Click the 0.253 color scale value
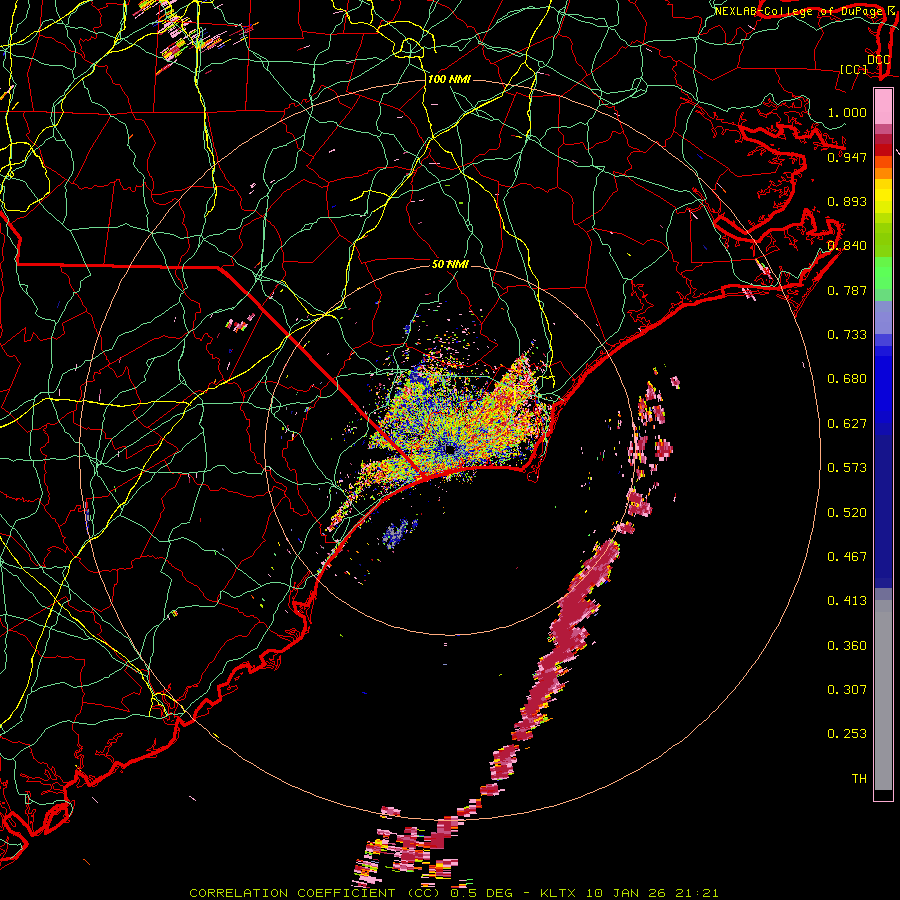Viewport: 900px width, 900px height. [847, 734]
